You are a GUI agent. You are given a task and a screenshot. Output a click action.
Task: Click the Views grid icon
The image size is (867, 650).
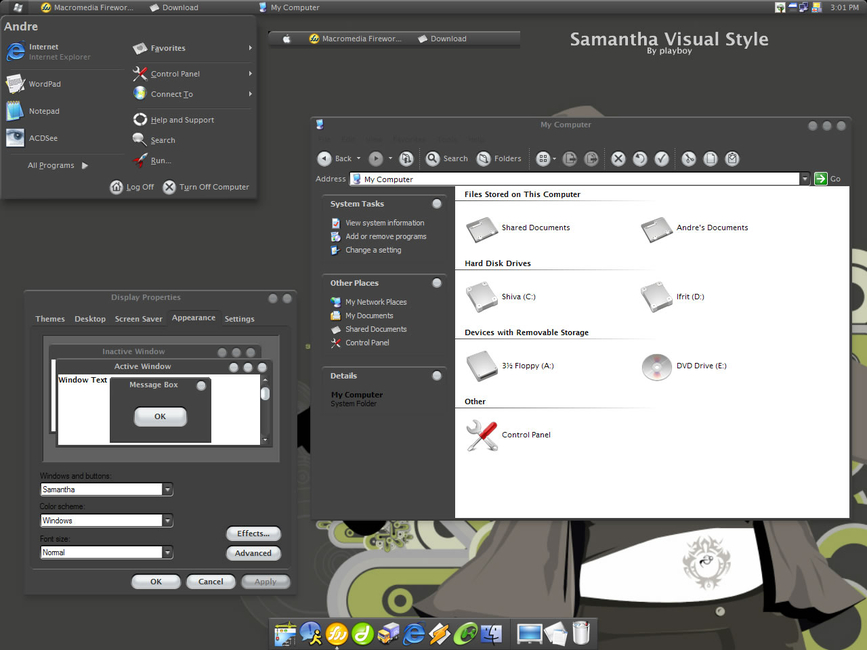coord(543,159)
